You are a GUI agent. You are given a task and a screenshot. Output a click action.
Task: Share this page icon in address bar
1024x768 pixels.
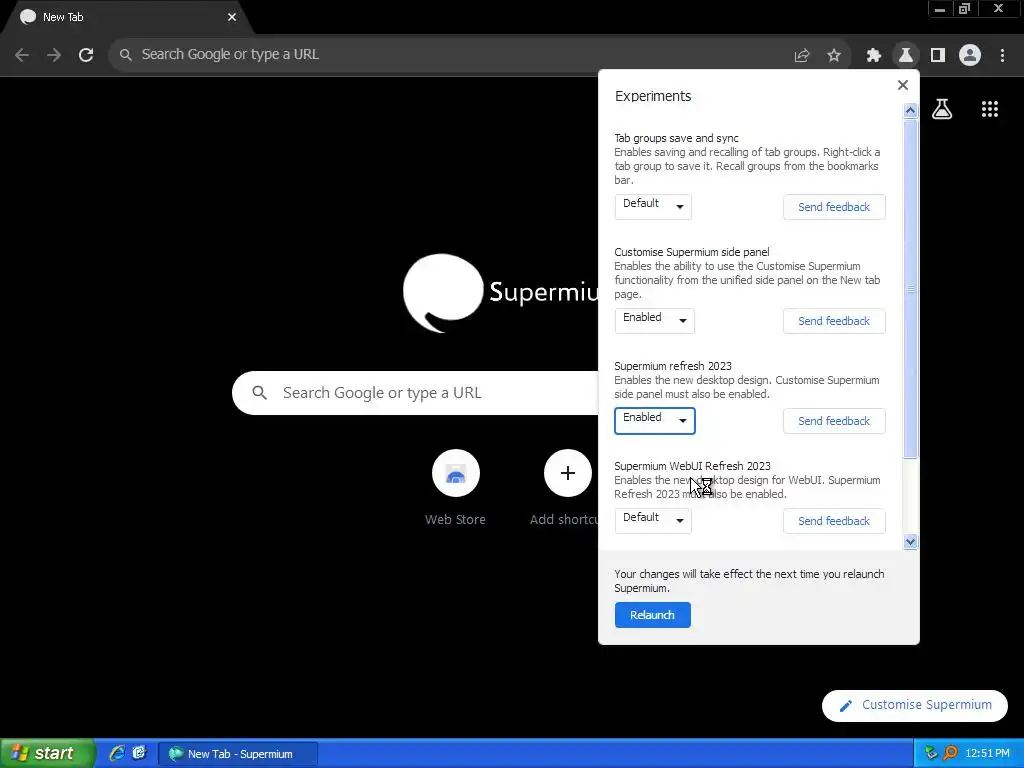(801, 56)
